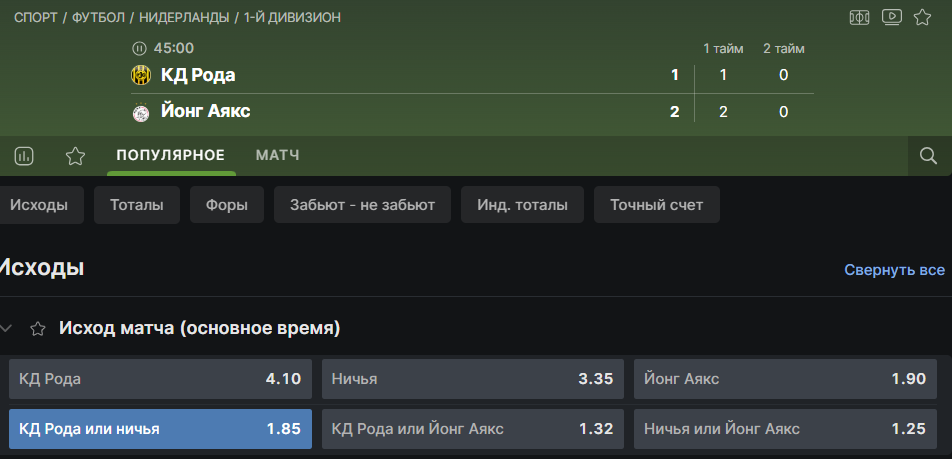Switch to the Матч tab
Viewport: 952px width, 459px height.
point(277,155)
